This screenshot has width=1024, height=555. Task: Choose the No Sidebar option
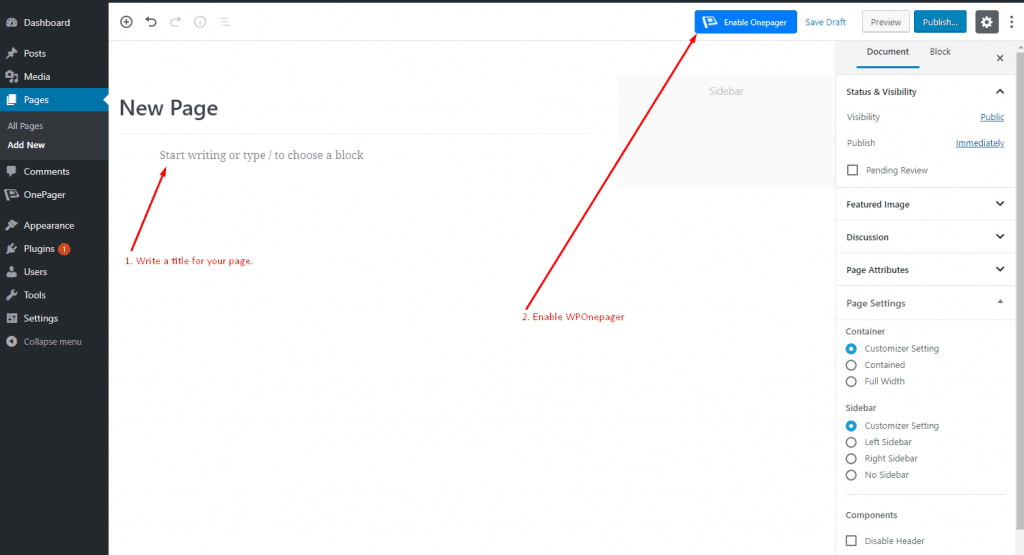(x=851, y=475)
